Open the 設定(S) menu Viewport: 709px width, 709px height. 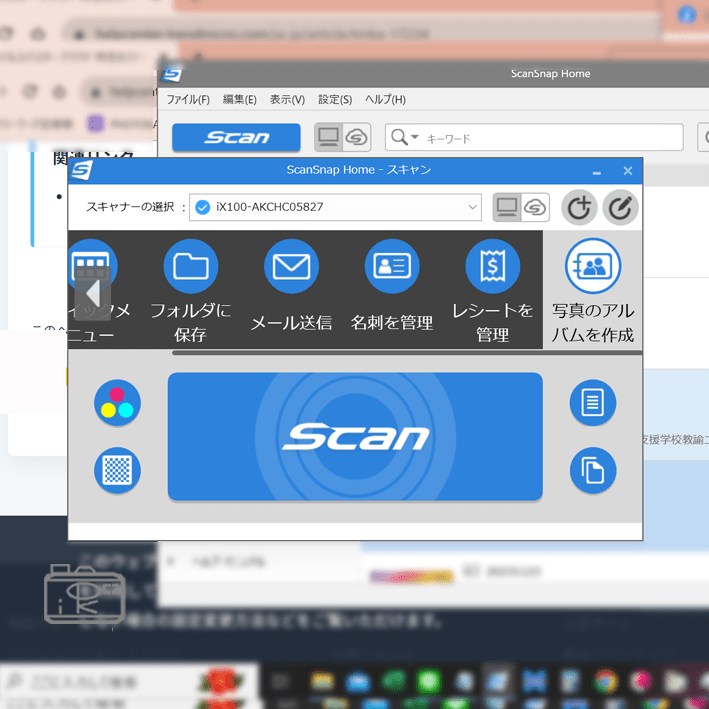tap(335, 100)
